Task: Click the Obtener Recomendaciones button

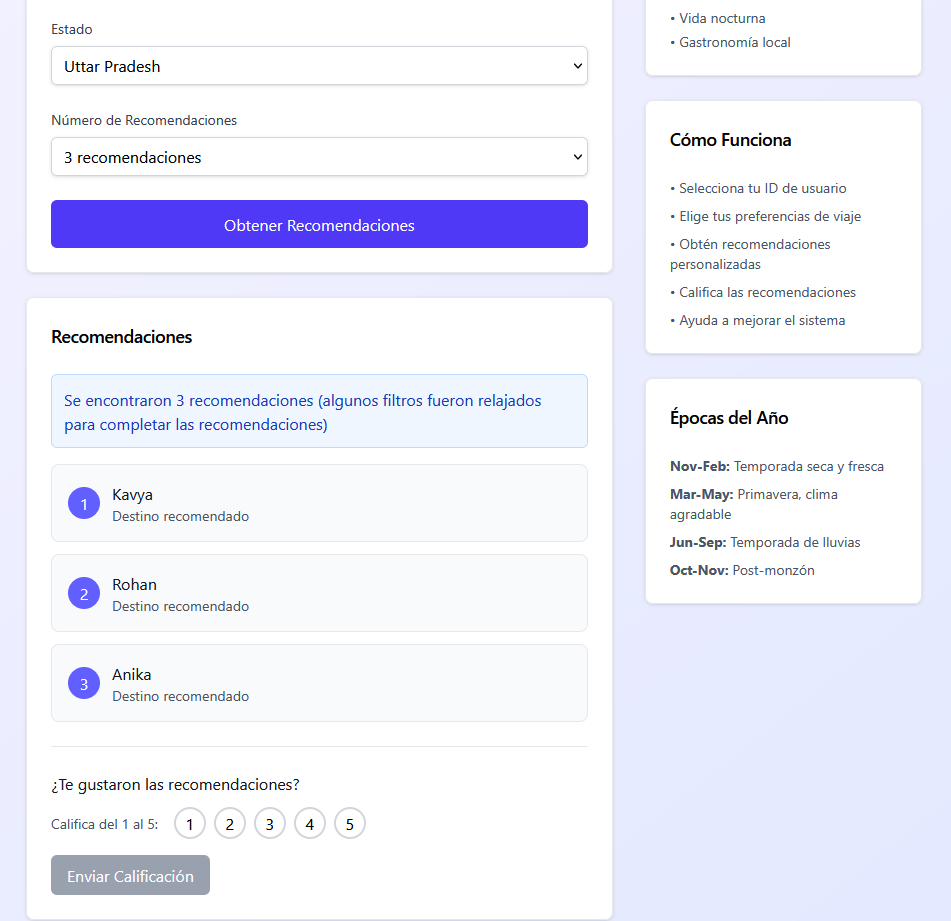Action: click(x=319, y=224)
